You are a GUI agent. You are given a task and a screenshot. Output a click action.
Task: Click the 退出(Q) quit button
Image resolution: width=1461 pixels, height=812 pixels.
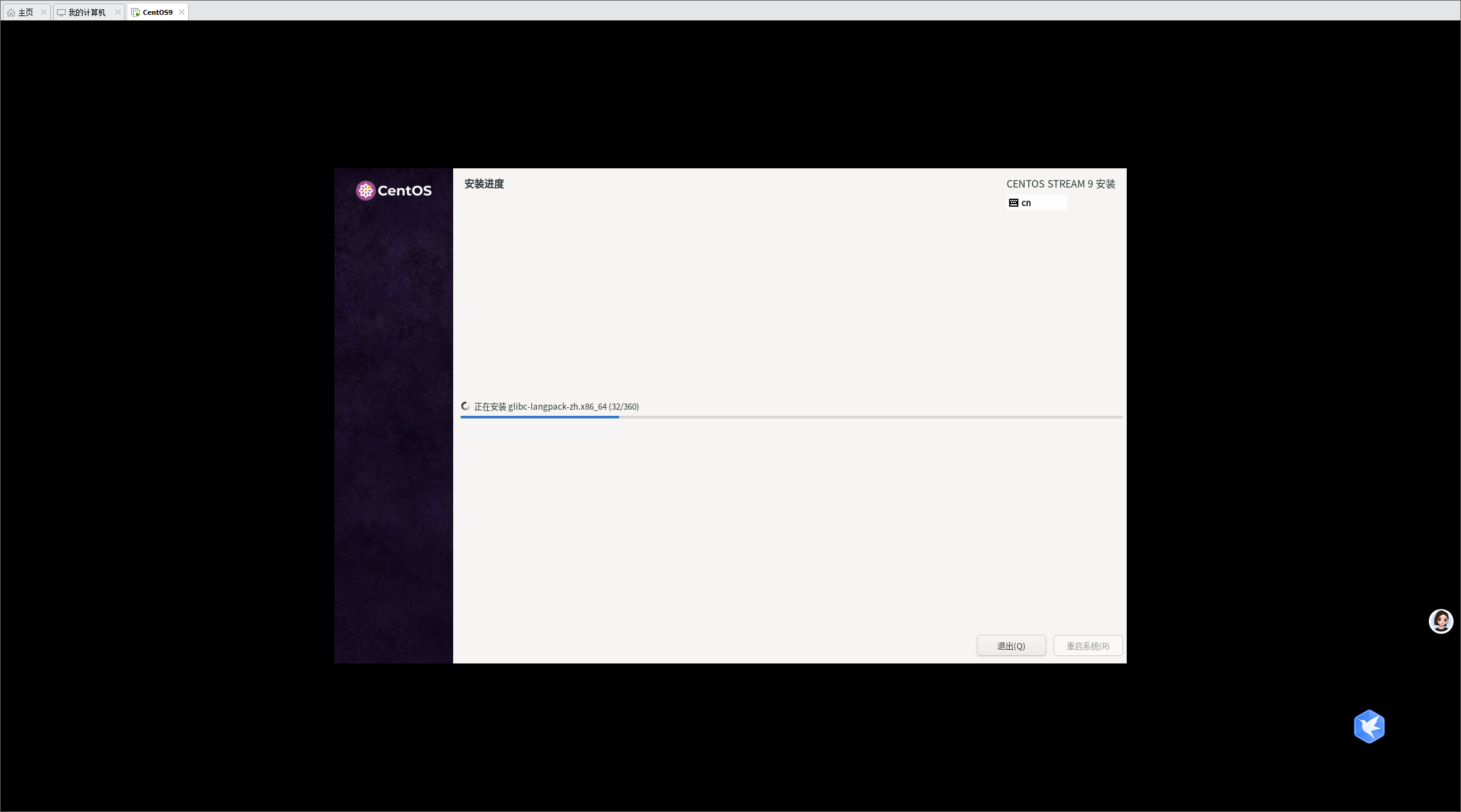[1012, 646]
